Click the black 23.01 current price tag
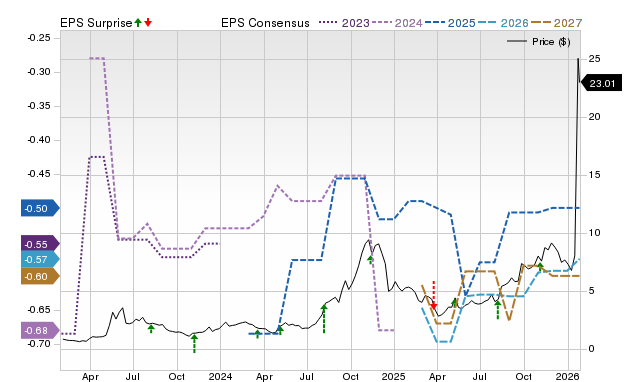Viewport: 640px width, 382px height. click(601, 83)
